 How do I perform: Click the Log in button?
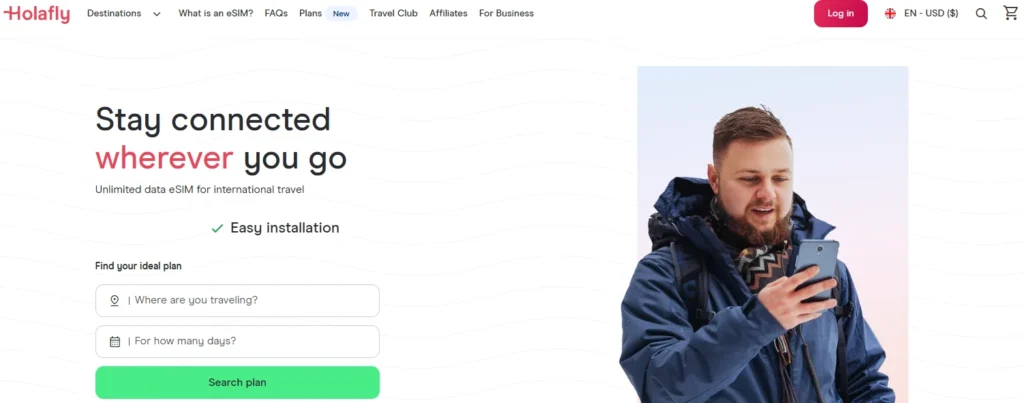(x=840, y=14)
